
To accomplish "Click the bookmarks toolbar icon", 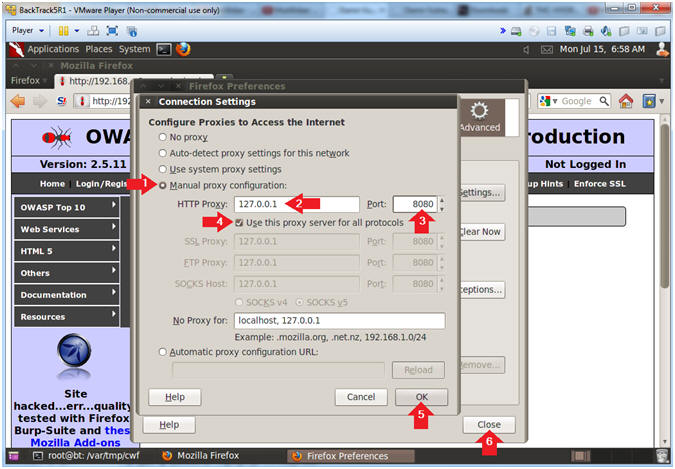I will pyautogui.click(x=649, y=102).
